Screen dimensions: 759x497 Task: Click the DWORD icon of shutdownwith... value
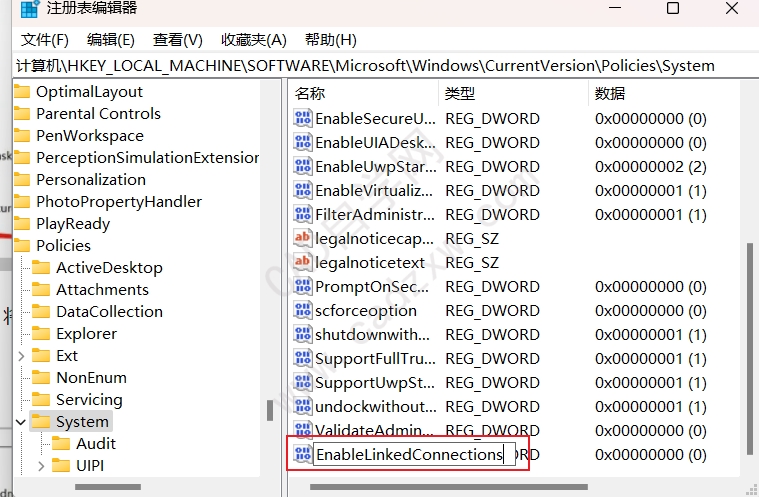(303, 334)
